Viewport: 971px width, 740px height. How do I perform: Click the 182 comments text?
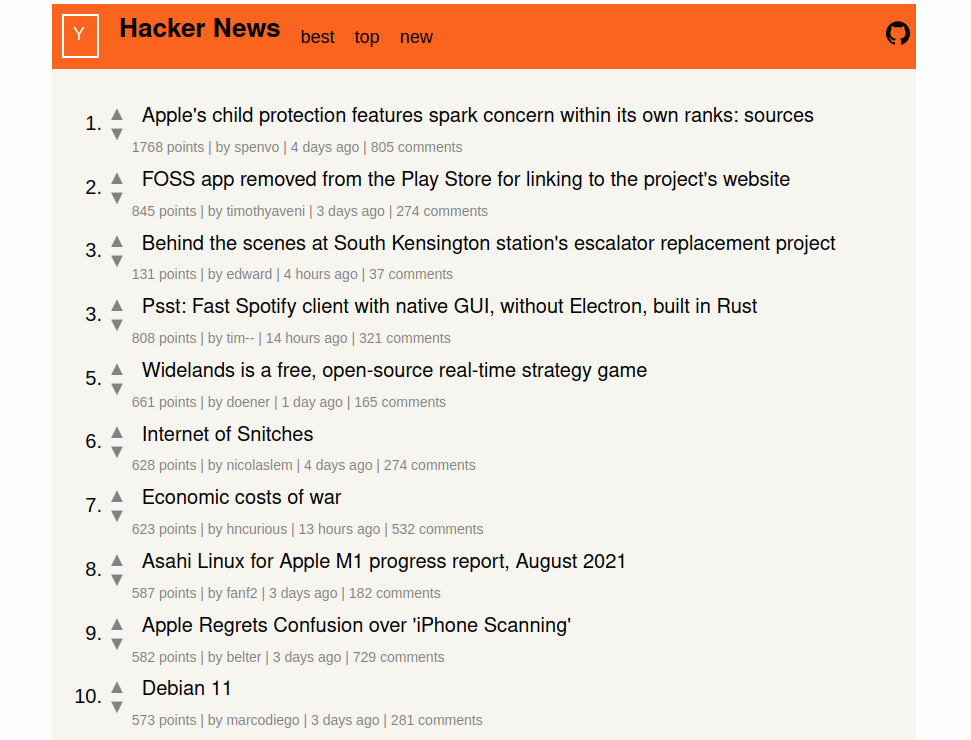(394, 593)
